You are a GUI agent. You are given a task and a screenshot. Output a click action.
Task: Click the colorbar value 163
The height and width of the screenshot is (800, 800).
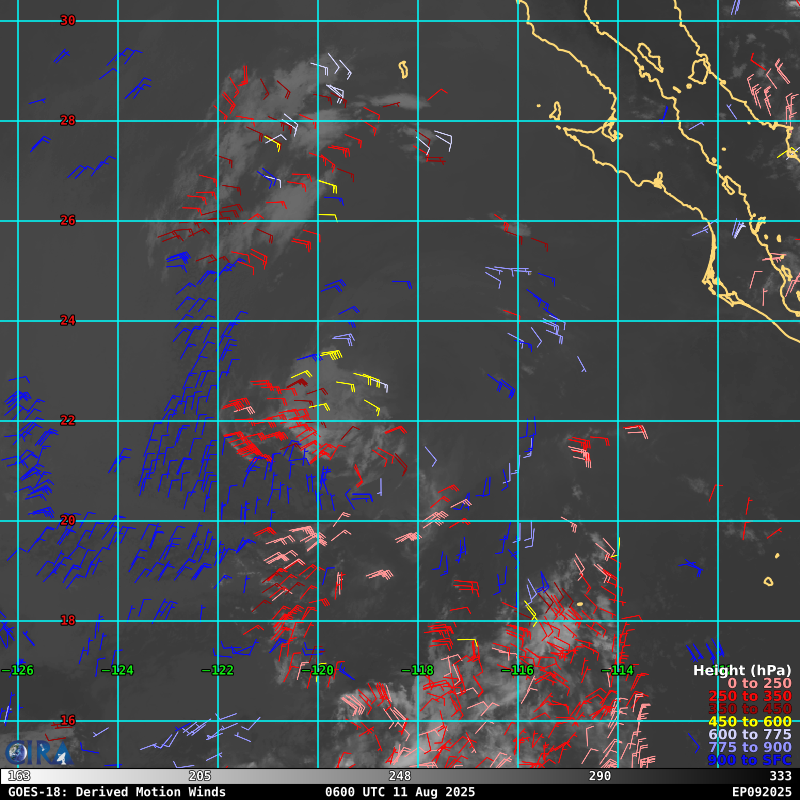coord(19,776)
